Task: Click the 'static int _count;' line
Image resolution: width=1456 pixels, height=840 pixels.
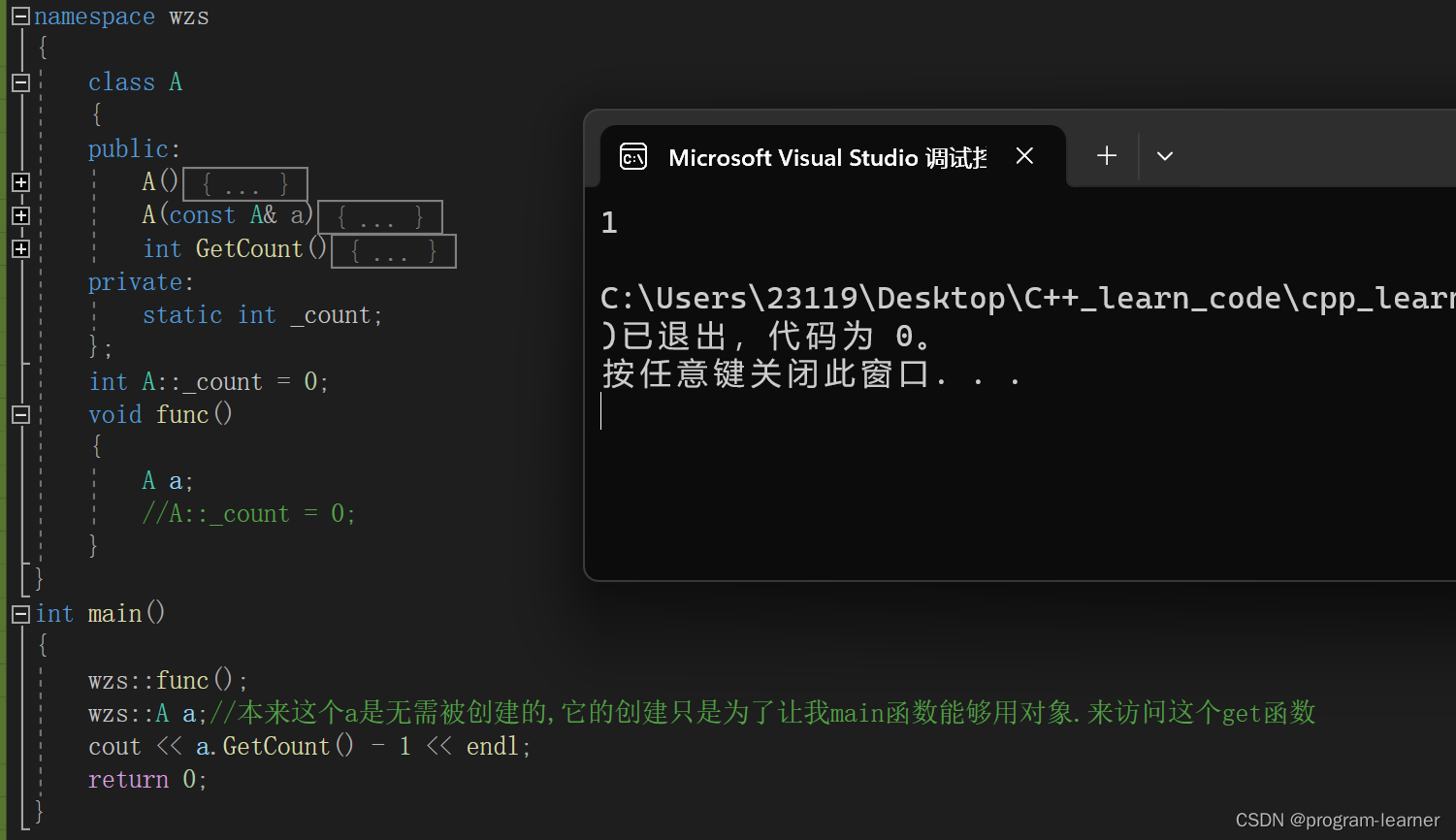Action: click(262, 315)
